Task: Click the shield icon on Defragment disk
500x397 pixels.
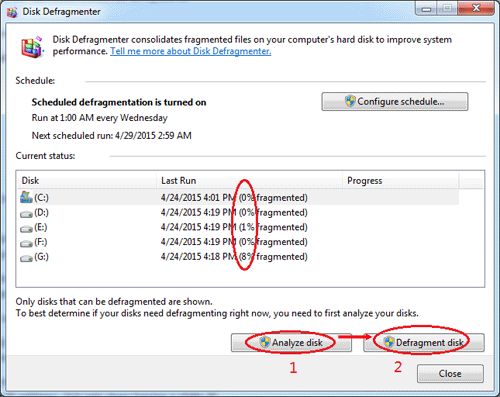Action: tap(389, 342)
